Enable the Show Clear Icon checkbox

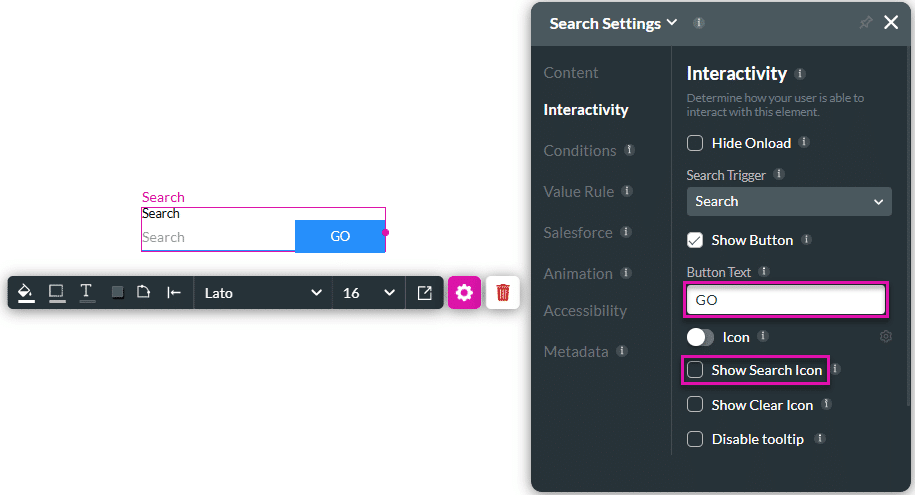click(x=694, y=405)
